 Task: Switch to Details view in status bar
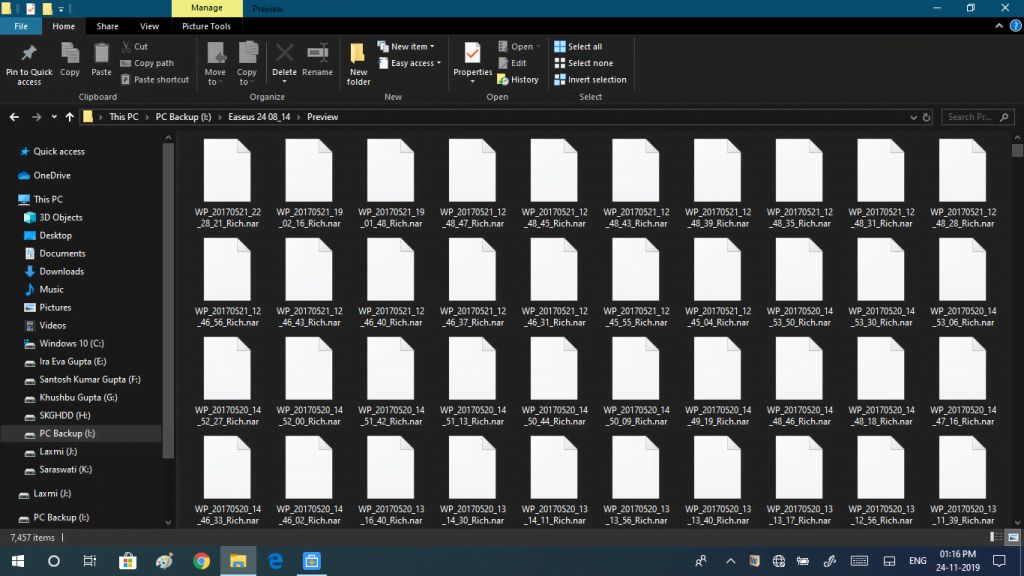coord(995,537)
